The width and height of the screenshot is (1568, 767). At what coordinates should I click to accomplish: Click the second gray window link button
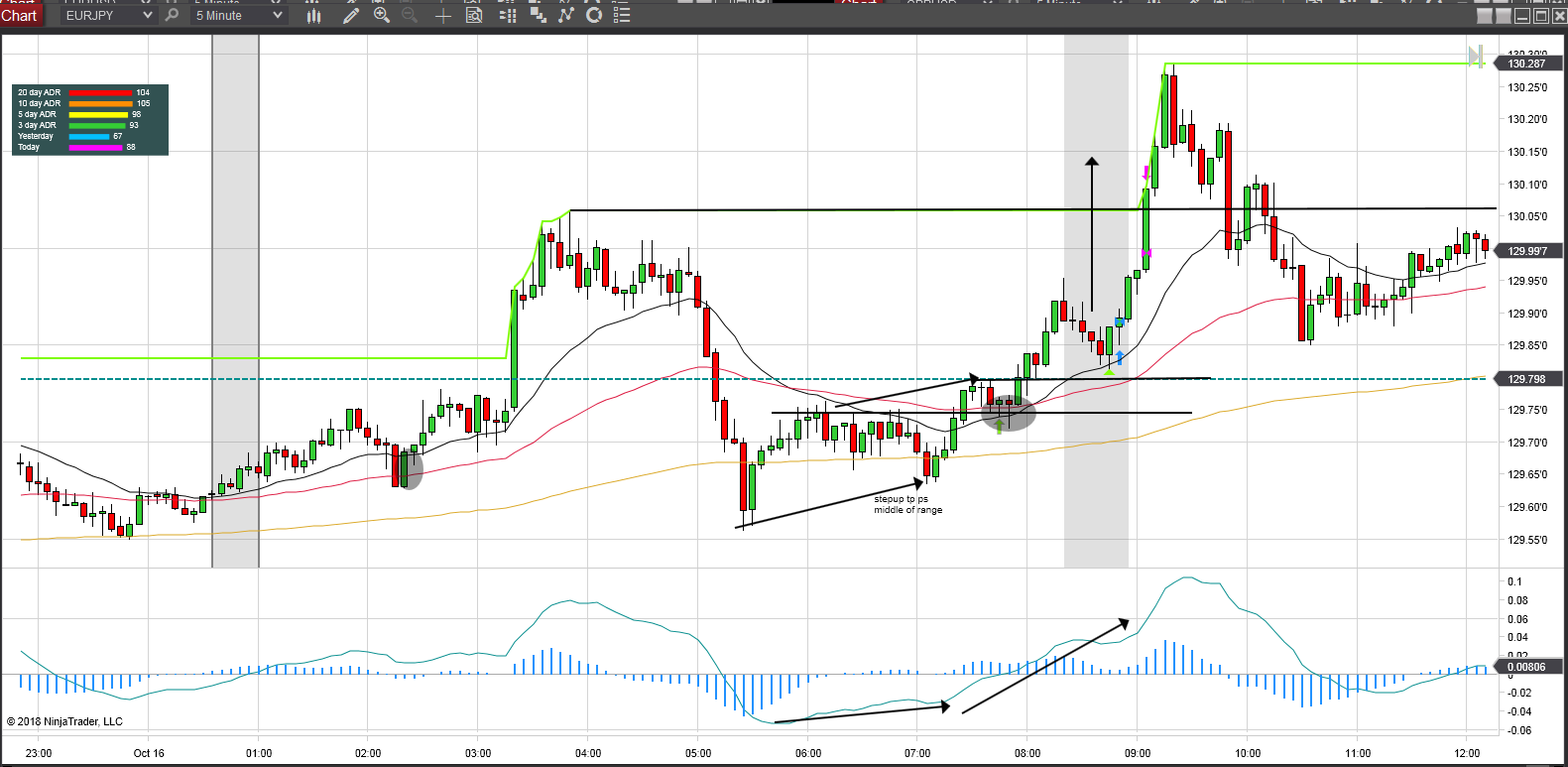(1503, 16)
